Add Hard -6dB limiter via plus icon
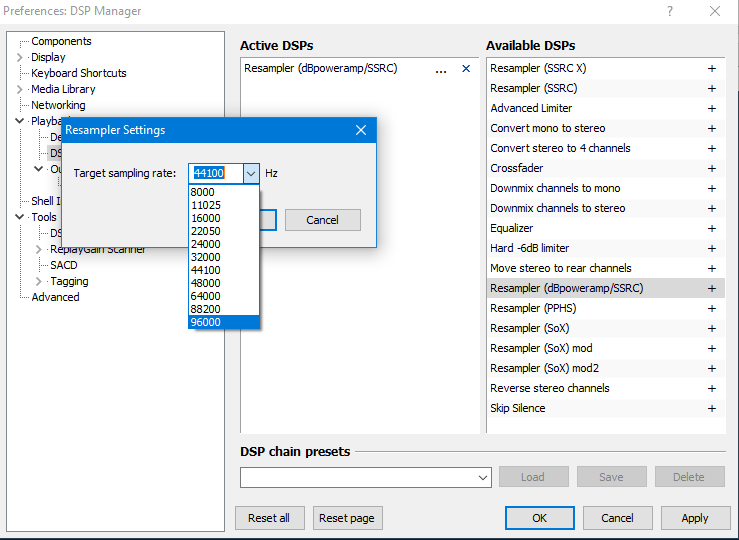The image size is (739, 540). tap(712, 248)
